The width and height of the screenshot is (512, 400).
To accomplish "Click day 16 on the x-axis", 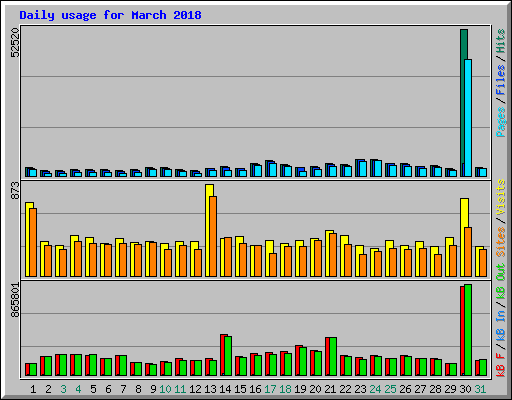I will pos(255,389).
